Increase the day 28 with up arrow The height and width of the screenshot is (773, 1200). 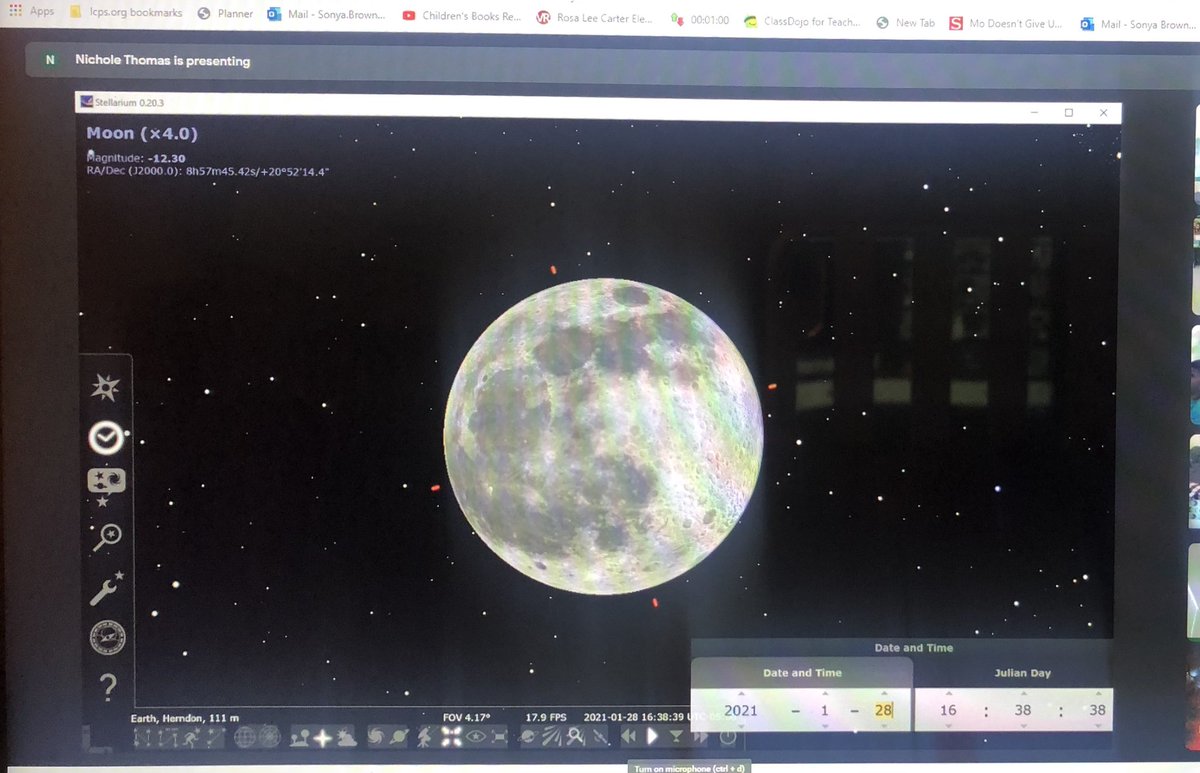(883, 693)
